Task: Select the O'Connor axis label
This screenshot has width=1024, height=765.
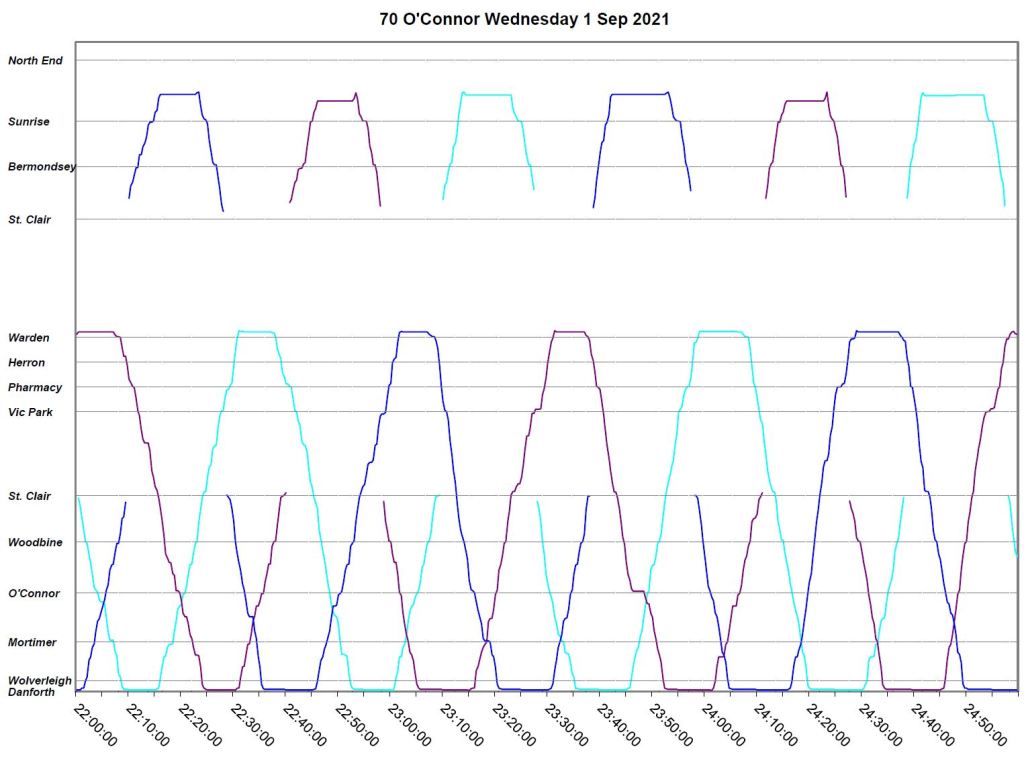Action: pos(34,594)
